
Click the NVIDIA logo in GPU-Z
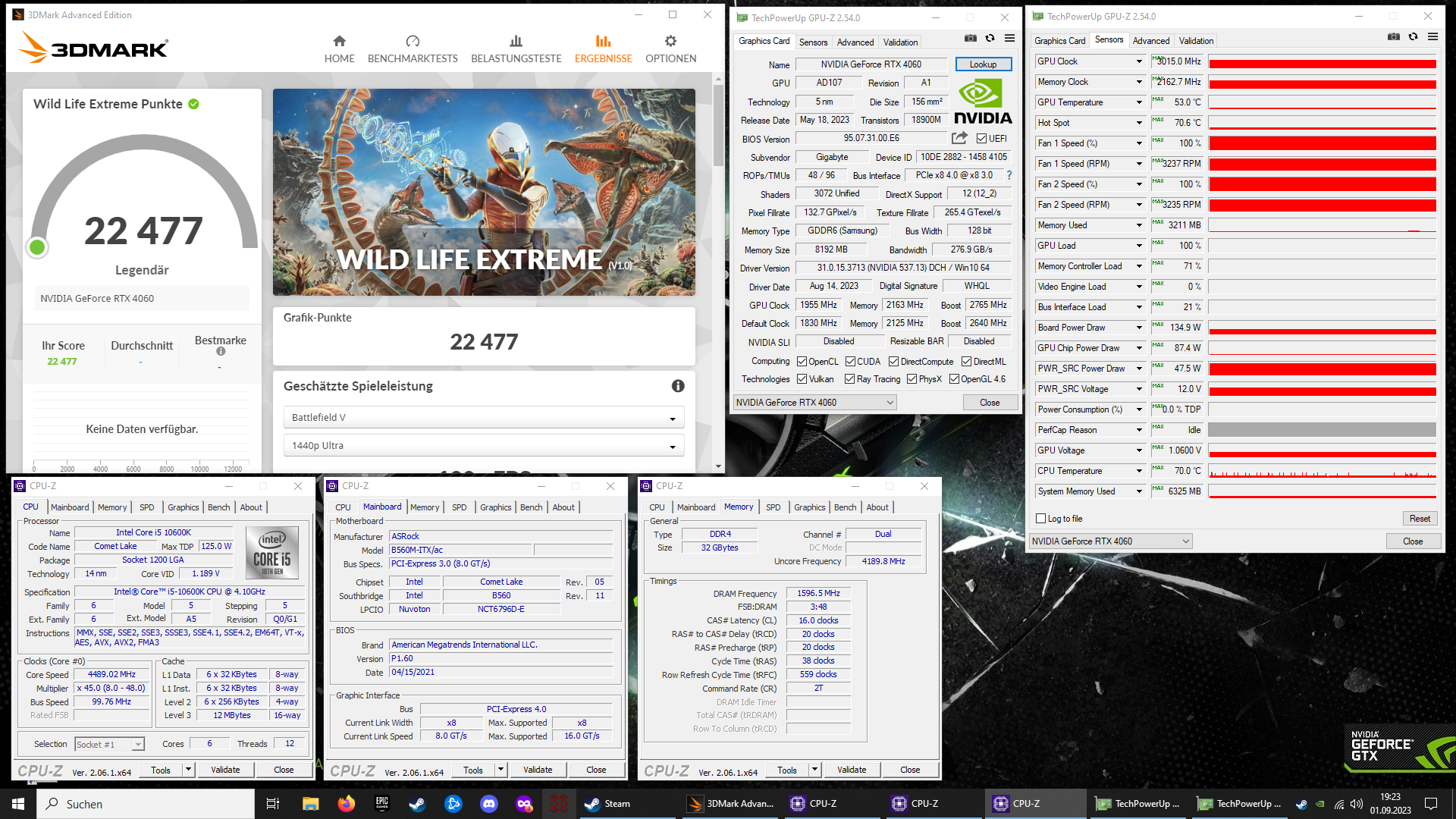[x=983, y=102]
